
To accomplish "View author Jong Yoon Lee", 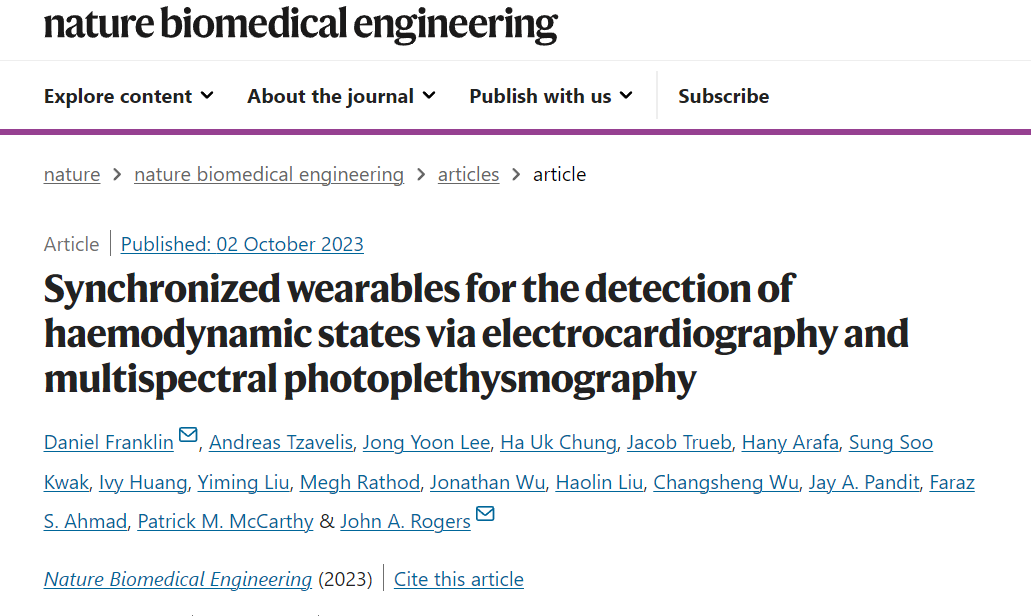I will point(427,442).
